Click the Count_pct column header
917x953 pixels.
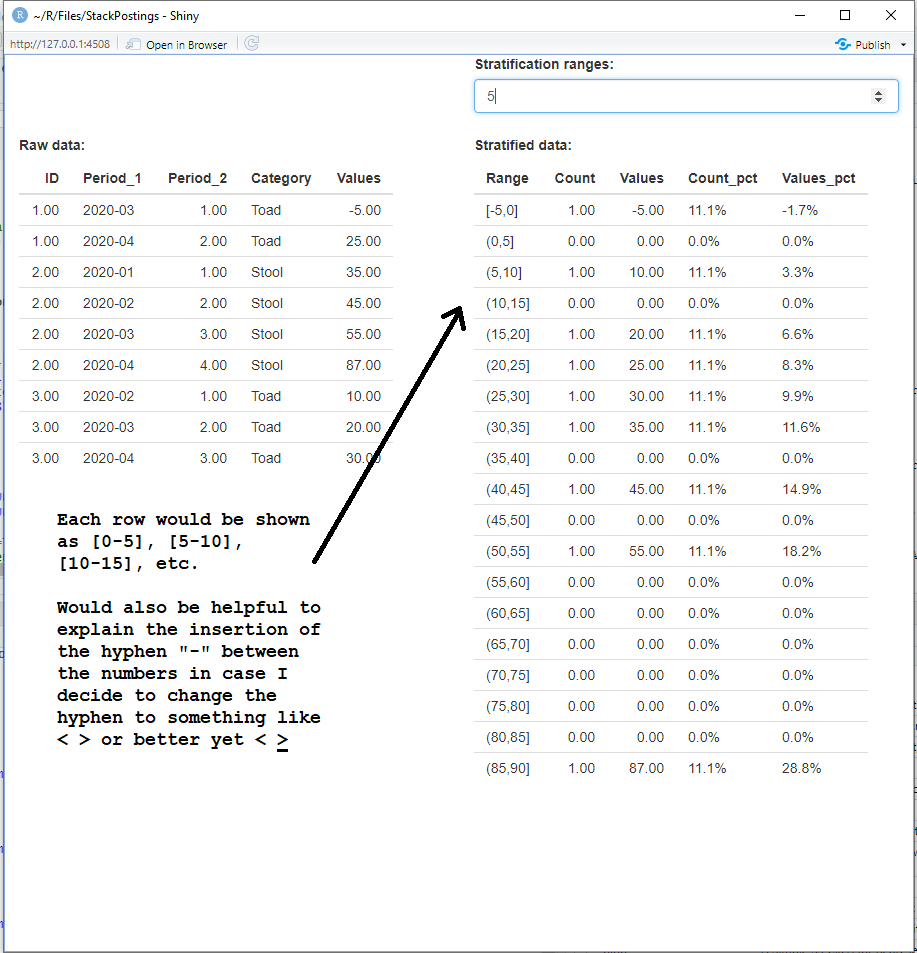[722, 178]
